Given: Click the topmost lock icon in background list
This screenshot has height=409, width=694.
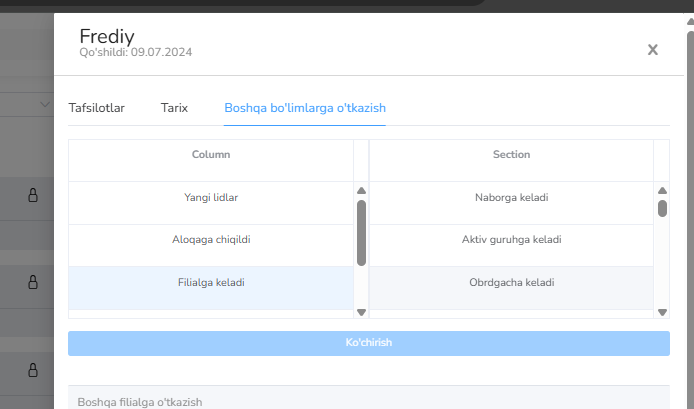Looking at the screenshot, I should tap(32, 195).
